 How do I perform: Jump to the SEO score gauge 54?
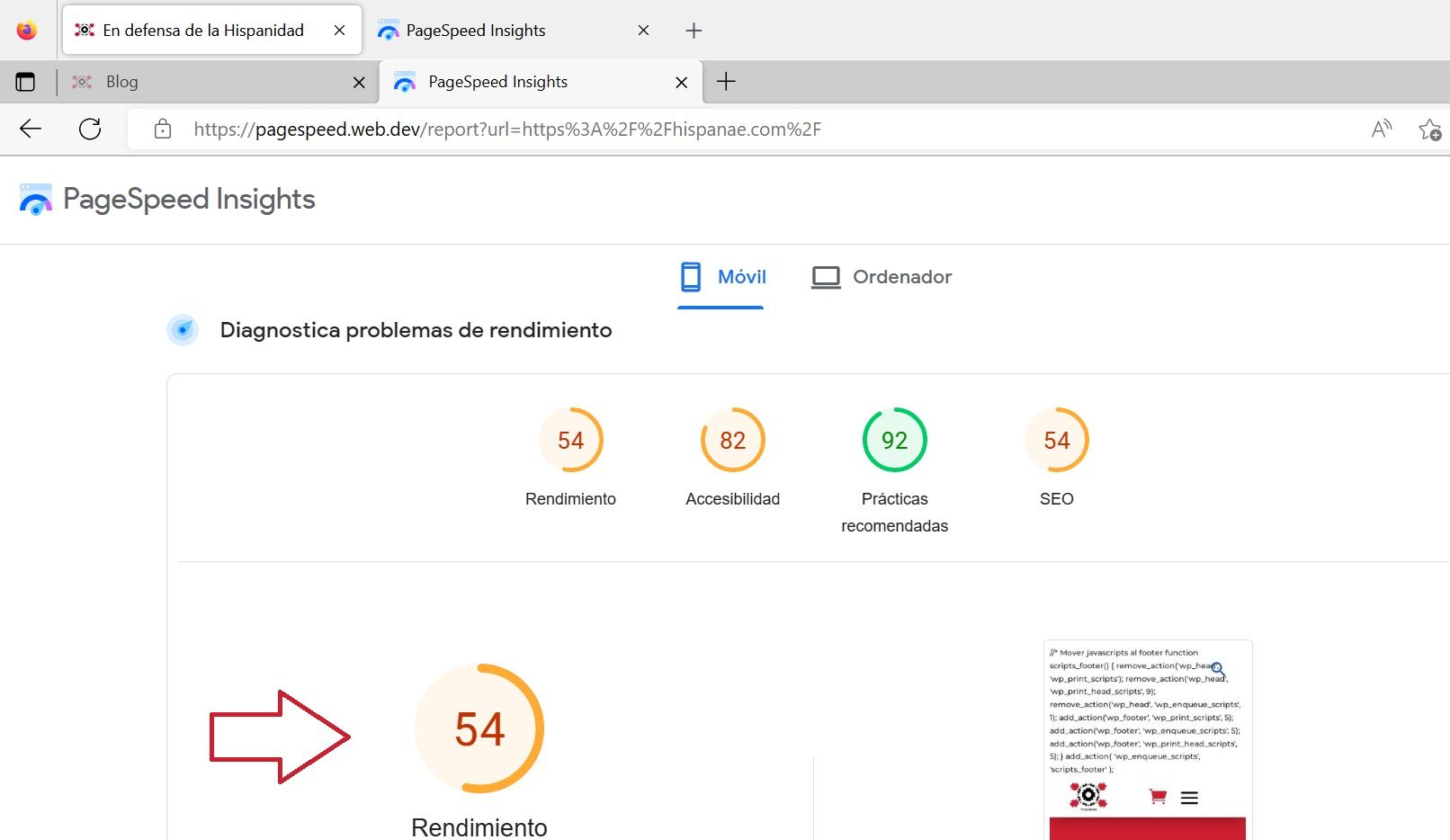pyautogui.click(x=1057, y=440)
